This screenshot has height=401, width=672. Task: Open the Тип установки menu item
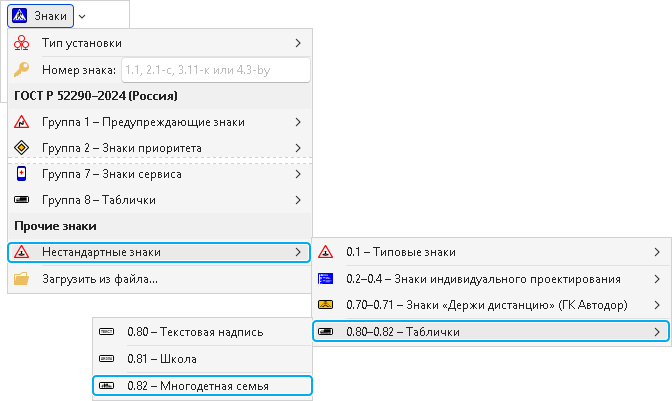[159, 43]
